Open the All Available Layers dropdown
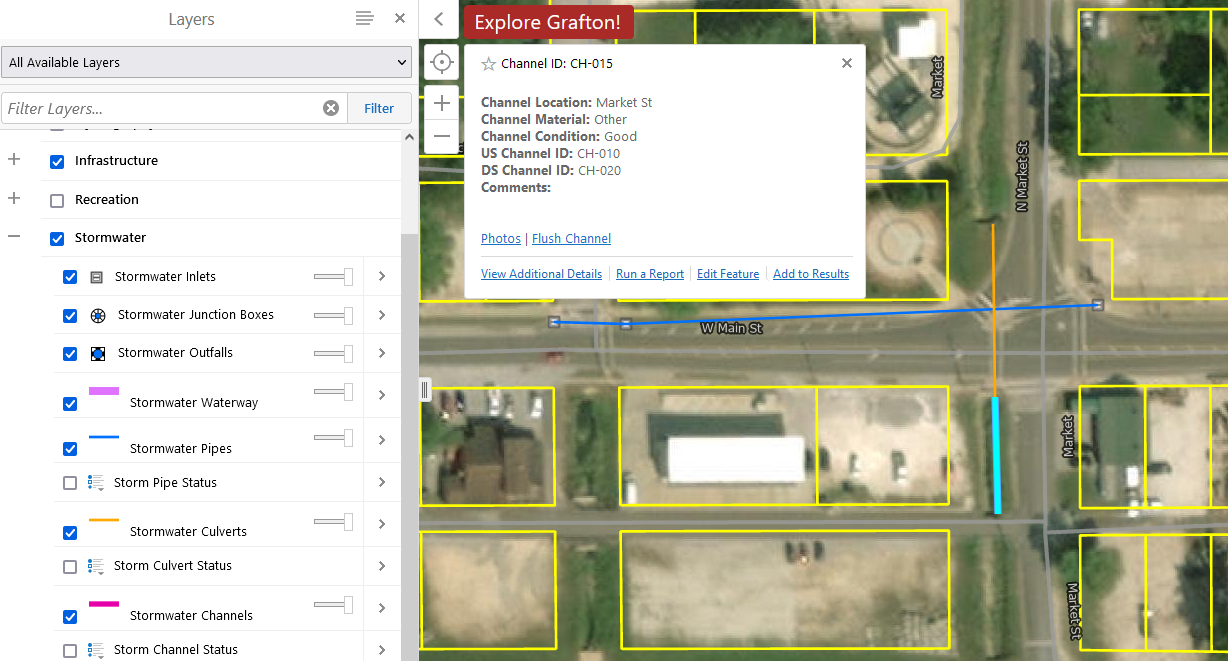1228x661 pixels. click(x=206, y=62)
